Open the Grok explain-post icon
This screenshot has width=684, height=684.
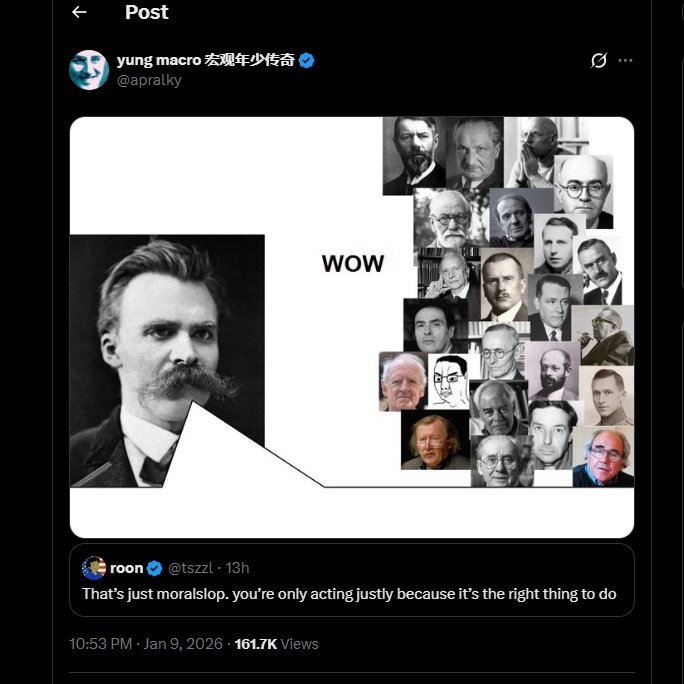[x=599, y=60]
